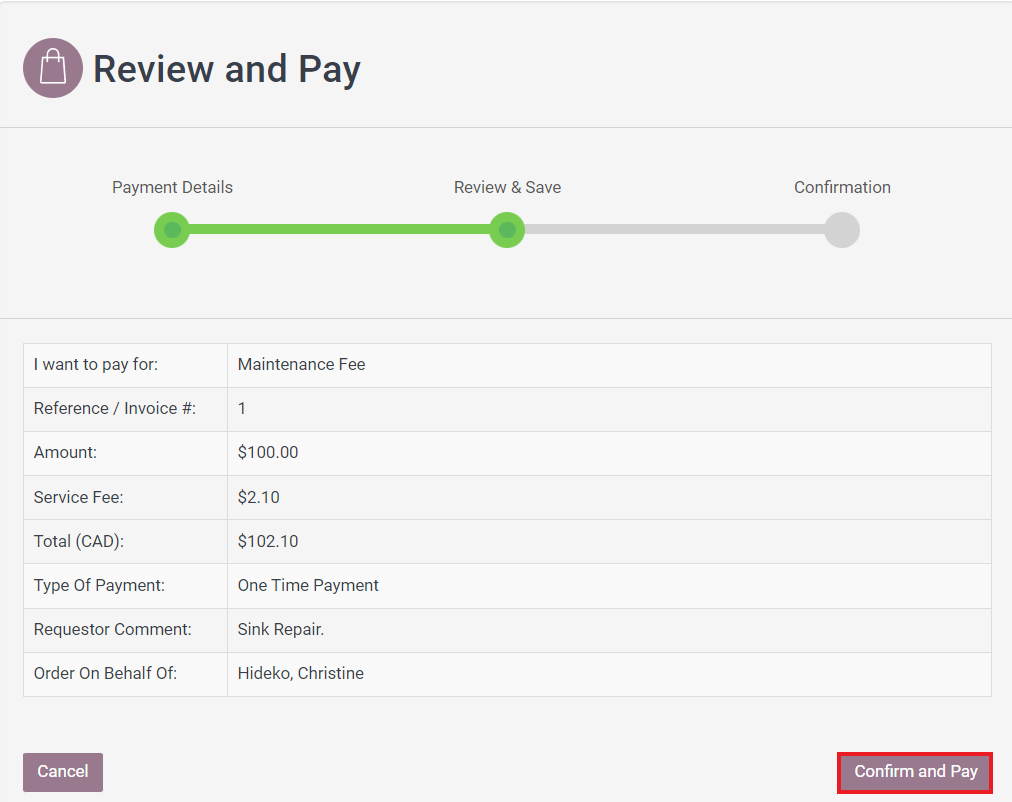
Task: Click the 'Order On Behalf Of:' label
Action: click(105, 673)
